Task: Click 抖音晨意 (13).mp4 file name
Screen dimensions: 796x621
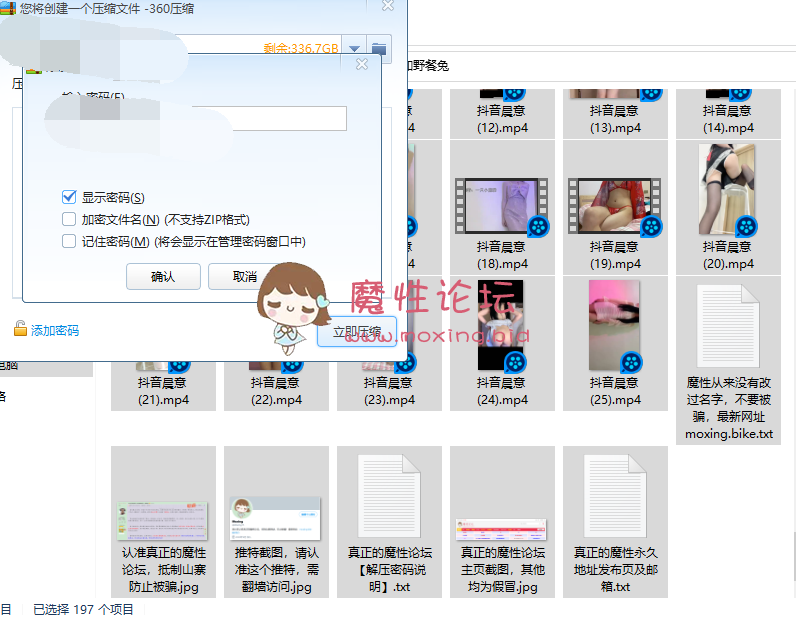Action: tap(615, 119)
